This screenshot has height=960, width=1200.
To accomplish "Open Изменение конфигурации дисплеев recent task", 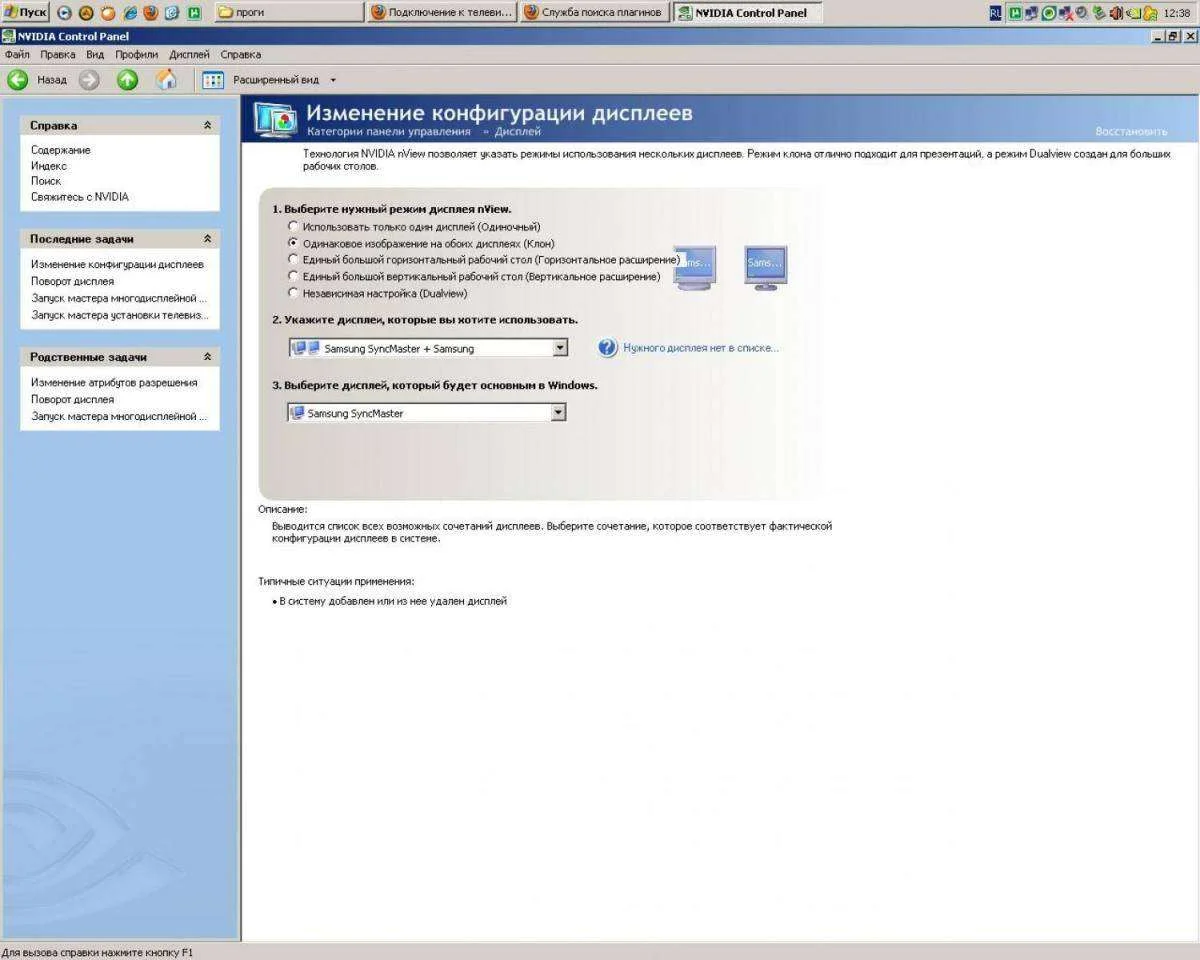I will pos(117,264).
